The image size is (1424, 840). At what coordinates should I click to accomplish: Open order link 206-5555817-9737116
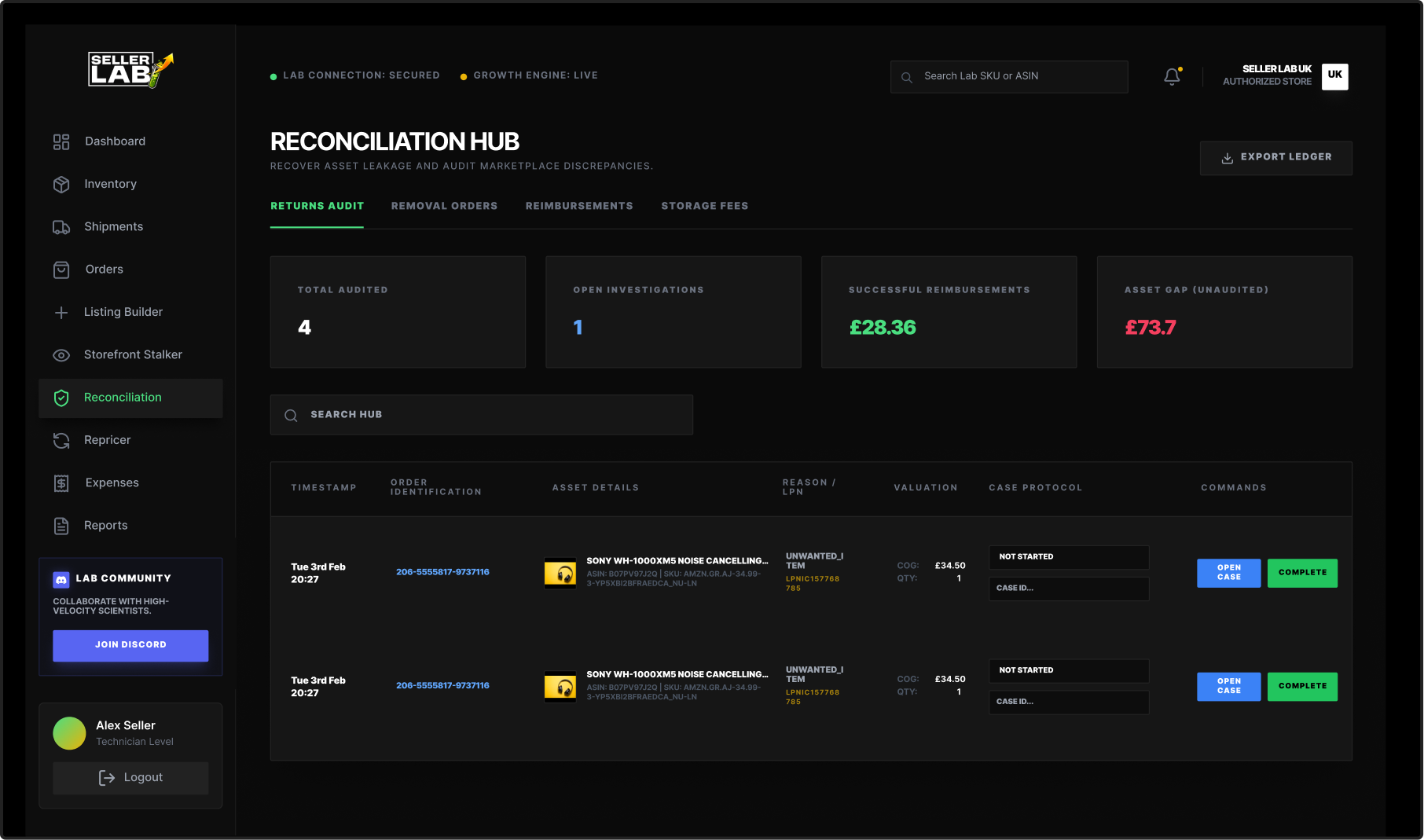[x=442, y=572]
